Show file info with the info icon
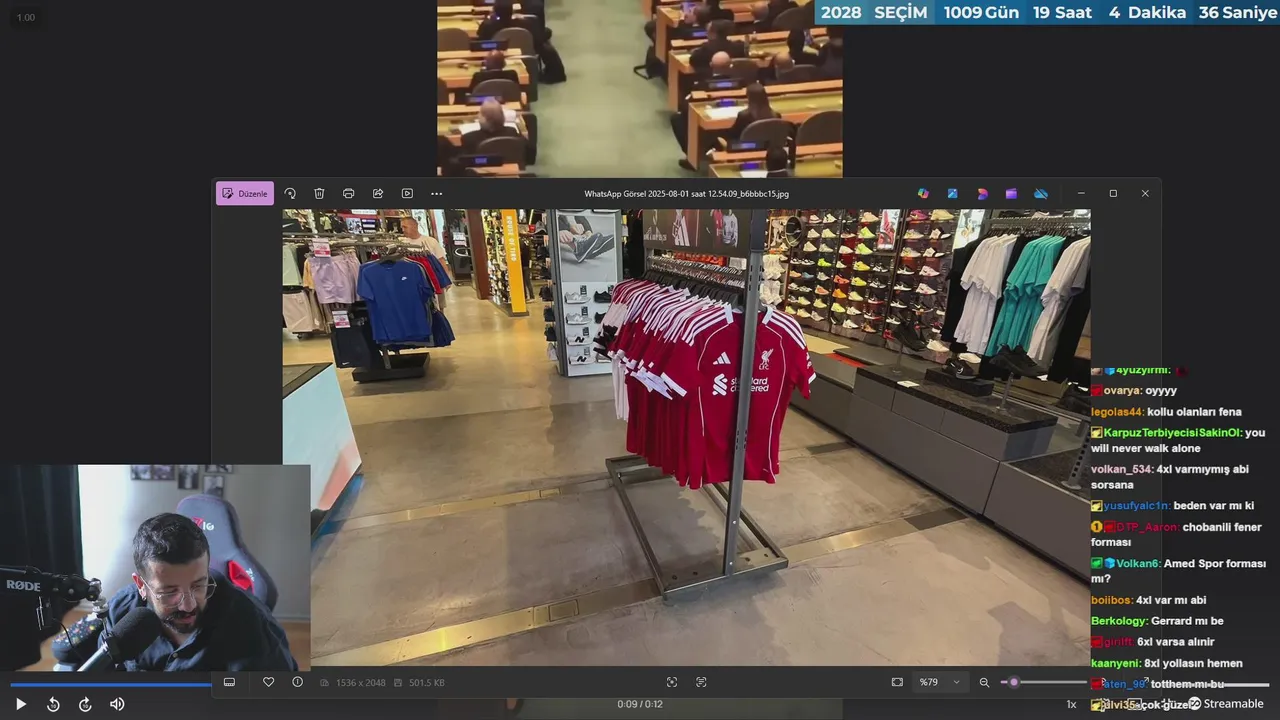Screen dimensions: 1280x720 pyautogui.click(x=297, y=682)
